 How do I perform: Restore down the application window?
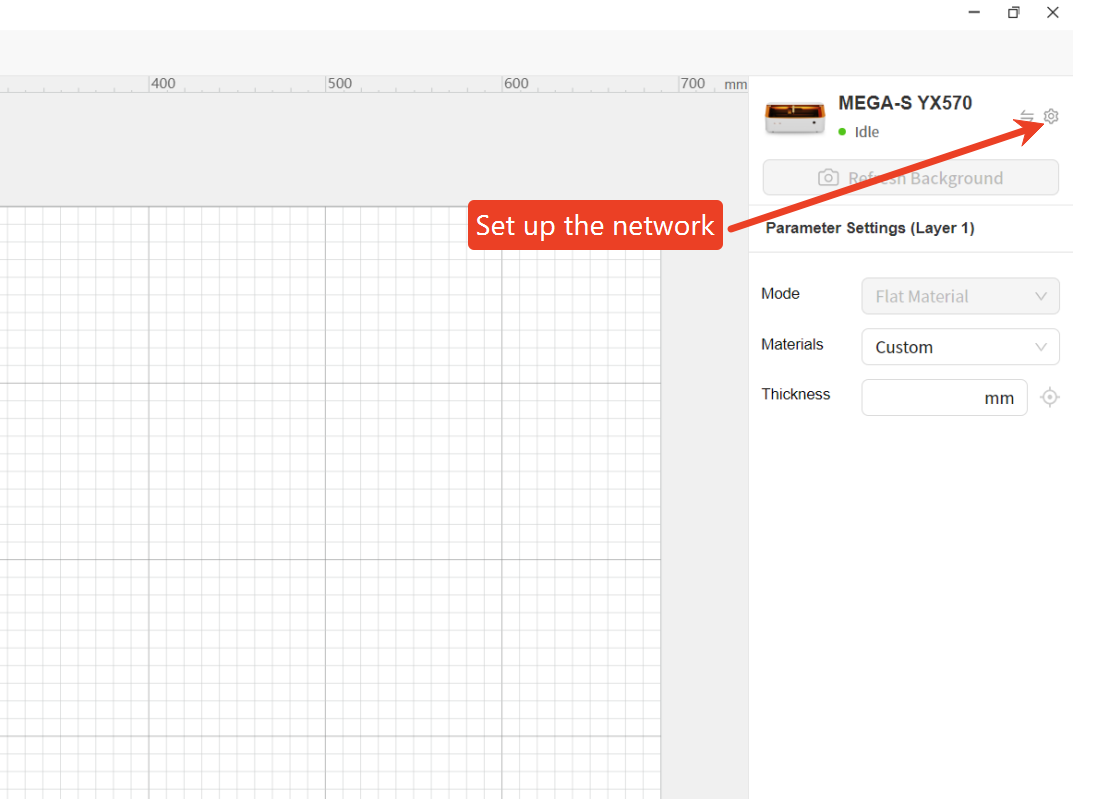1013,13
